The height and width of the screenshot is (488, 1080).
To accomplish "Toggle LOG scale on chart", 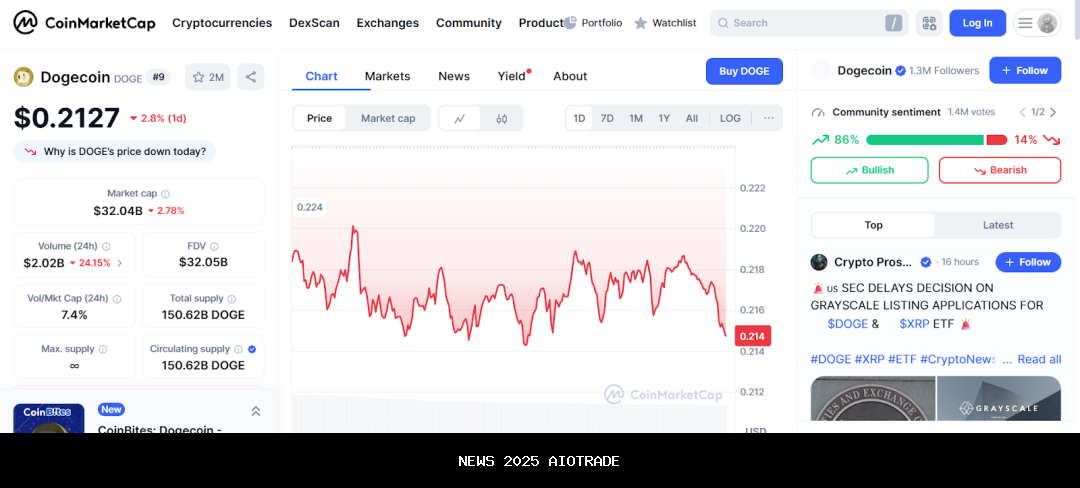I will click(730, 118).
